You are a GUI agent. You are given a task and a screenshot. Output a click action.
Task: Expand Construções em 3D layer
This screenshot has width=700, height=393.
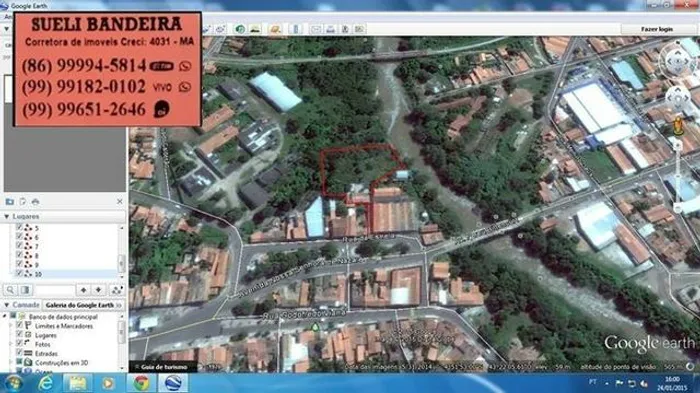point(11,362)
